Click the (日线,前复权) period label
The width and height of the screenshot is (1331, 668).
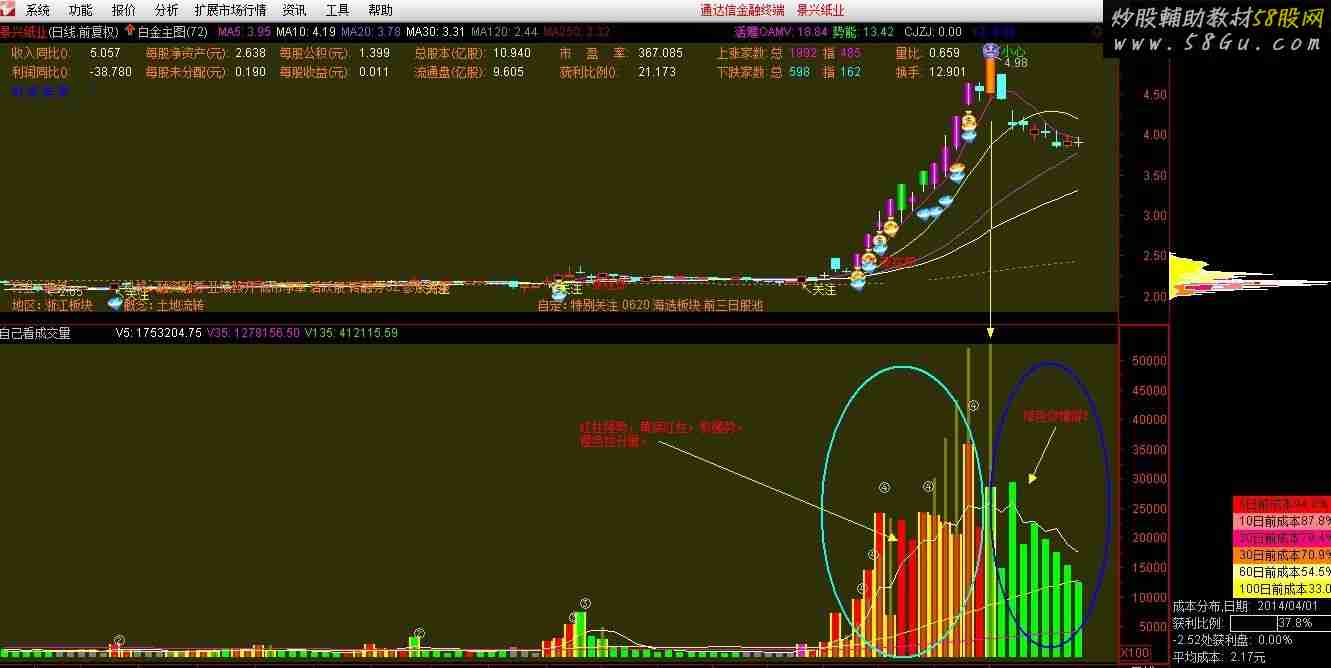[84, 32]
